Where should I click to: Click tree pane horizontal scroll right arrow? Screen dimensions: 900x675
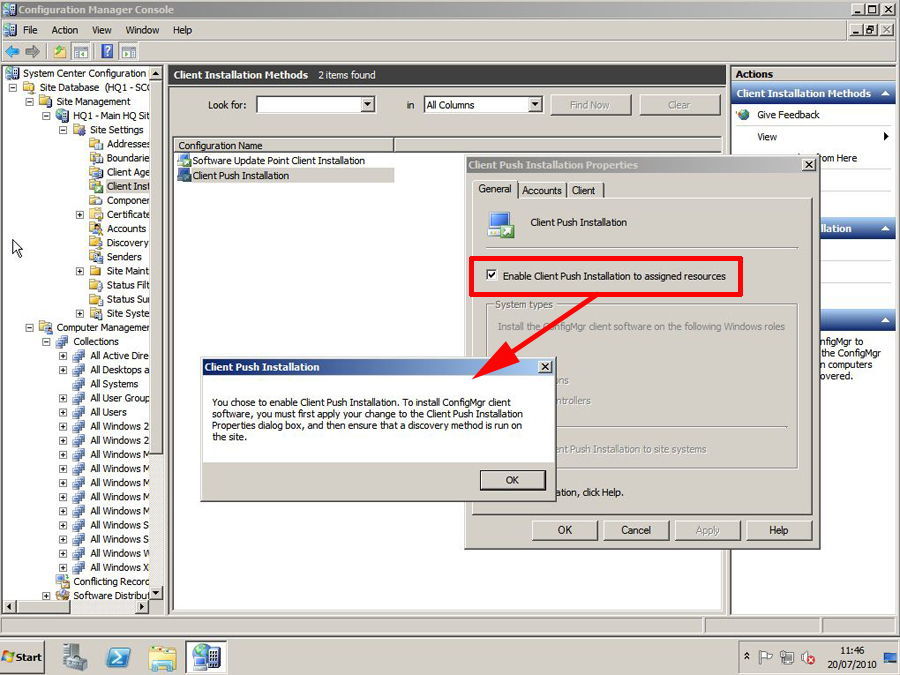click(x=142, y=606)
